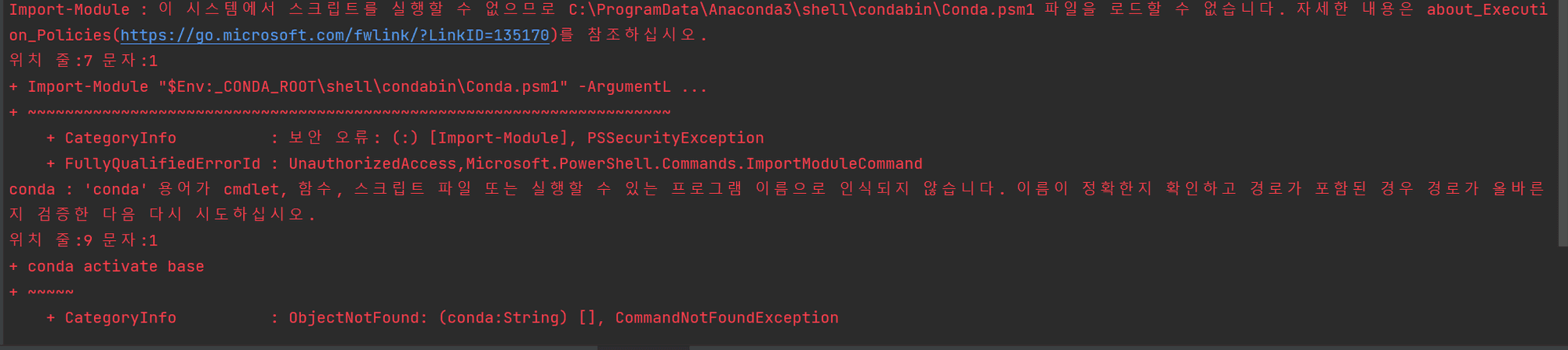This screenshot has width=1568, height=350.
Task: Click the Conda.psm1 file path in first line
Action: [801, 10]
